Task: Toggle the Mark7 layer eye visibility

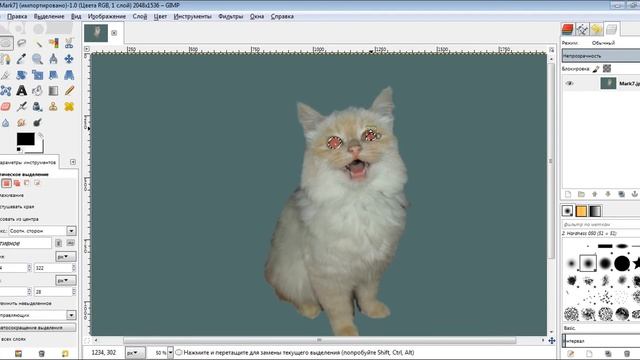Action: pyautogui.click(x=569, y=84)
